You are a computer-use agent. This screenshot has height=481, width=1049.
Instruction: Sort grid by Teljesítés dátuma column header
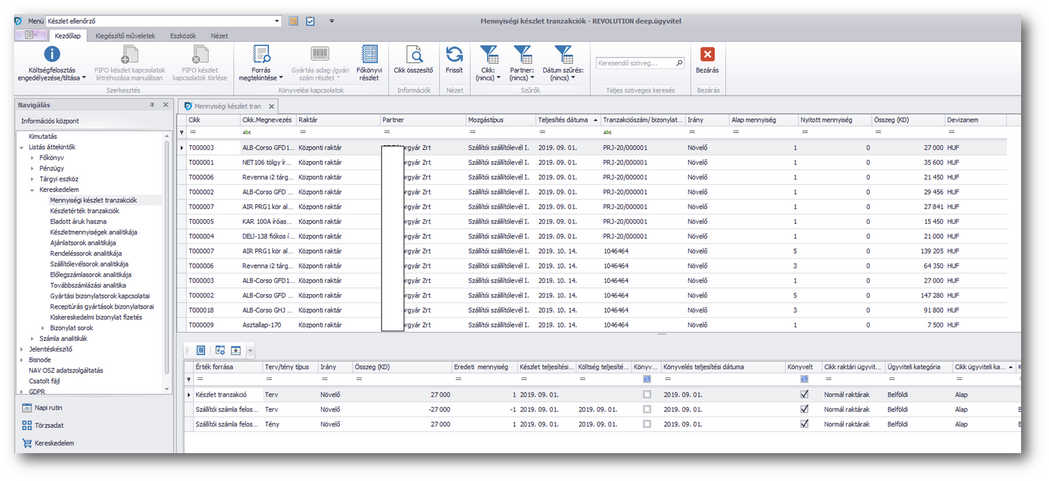pos(564,119)
